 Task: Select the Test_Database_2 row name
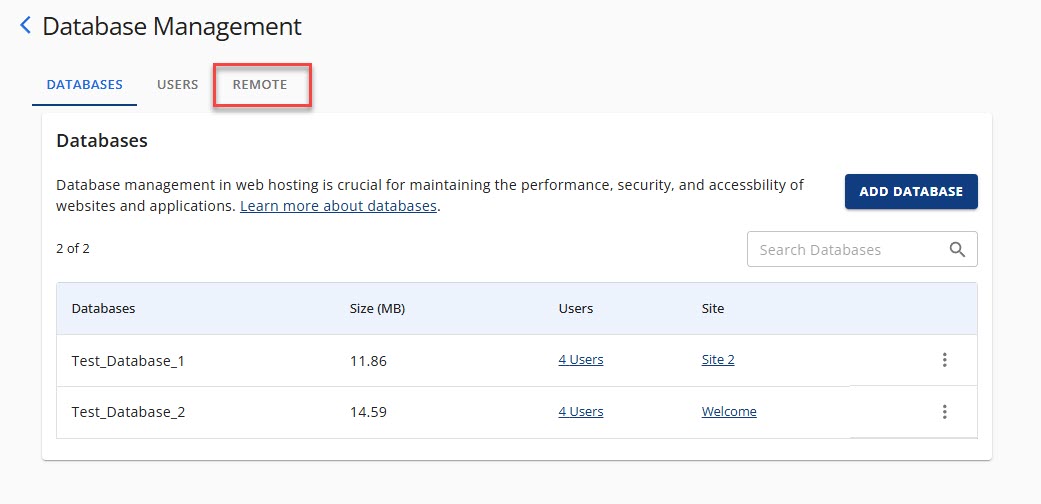[x=128, y=412]
